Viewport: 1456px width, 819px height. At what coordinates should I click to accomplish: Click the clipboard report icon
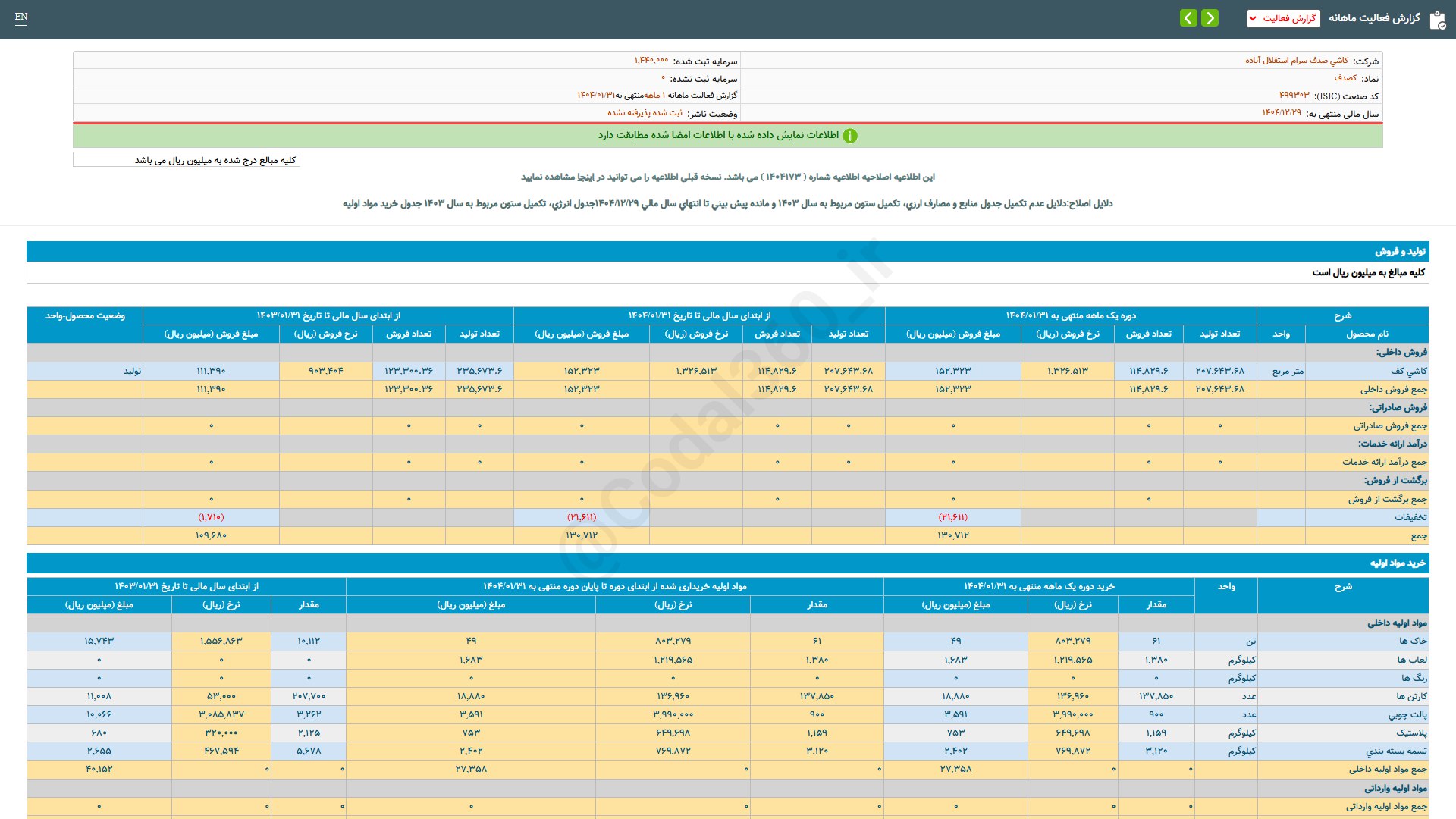(x=1437, y=20)
